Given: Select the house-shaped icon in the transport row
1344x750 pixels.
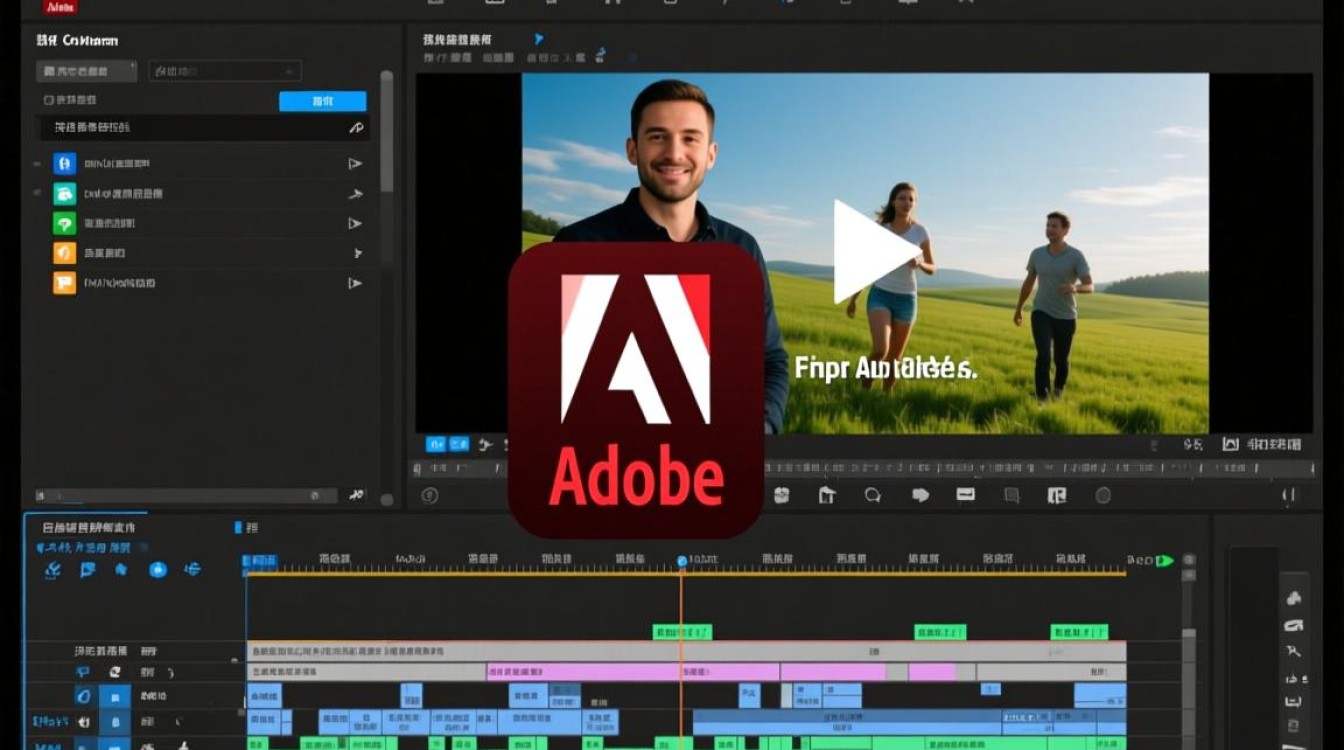Looking at the screenshot, I should (826, 495).
